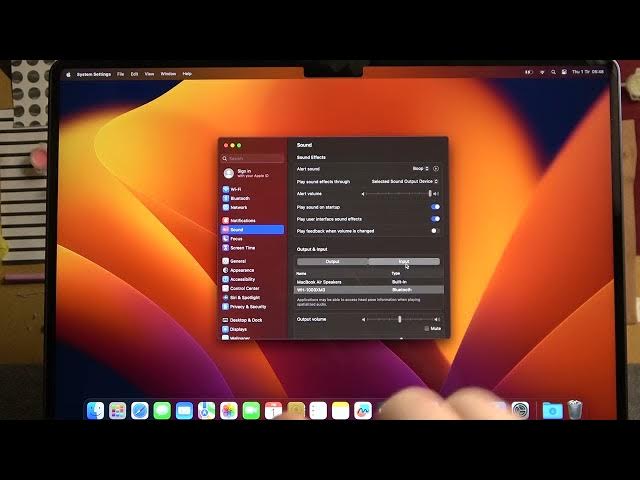Click the Spotlight search icon in menu bar
The height and width of the screenshot is (480, 640).
553,72
